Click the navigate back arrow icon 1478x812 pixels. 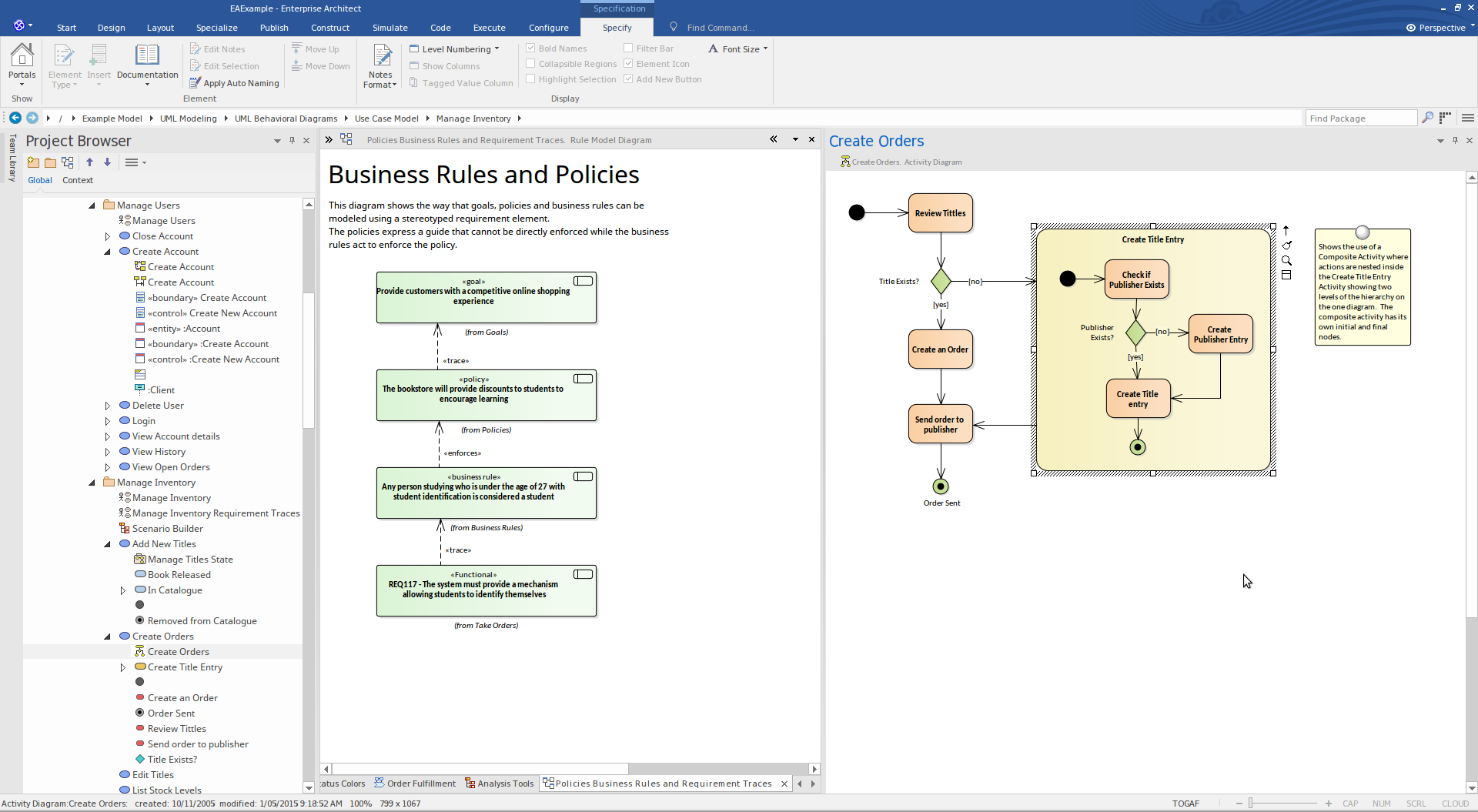[15, 118]
